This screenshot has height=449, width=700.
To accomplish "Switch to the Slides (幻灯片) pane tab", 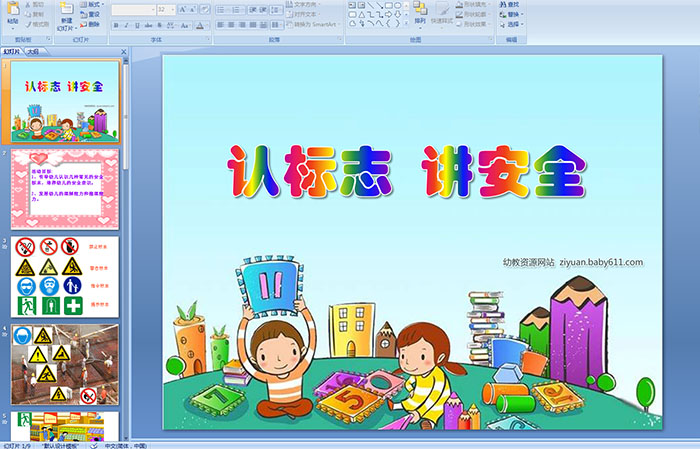I will coord(12,52).
